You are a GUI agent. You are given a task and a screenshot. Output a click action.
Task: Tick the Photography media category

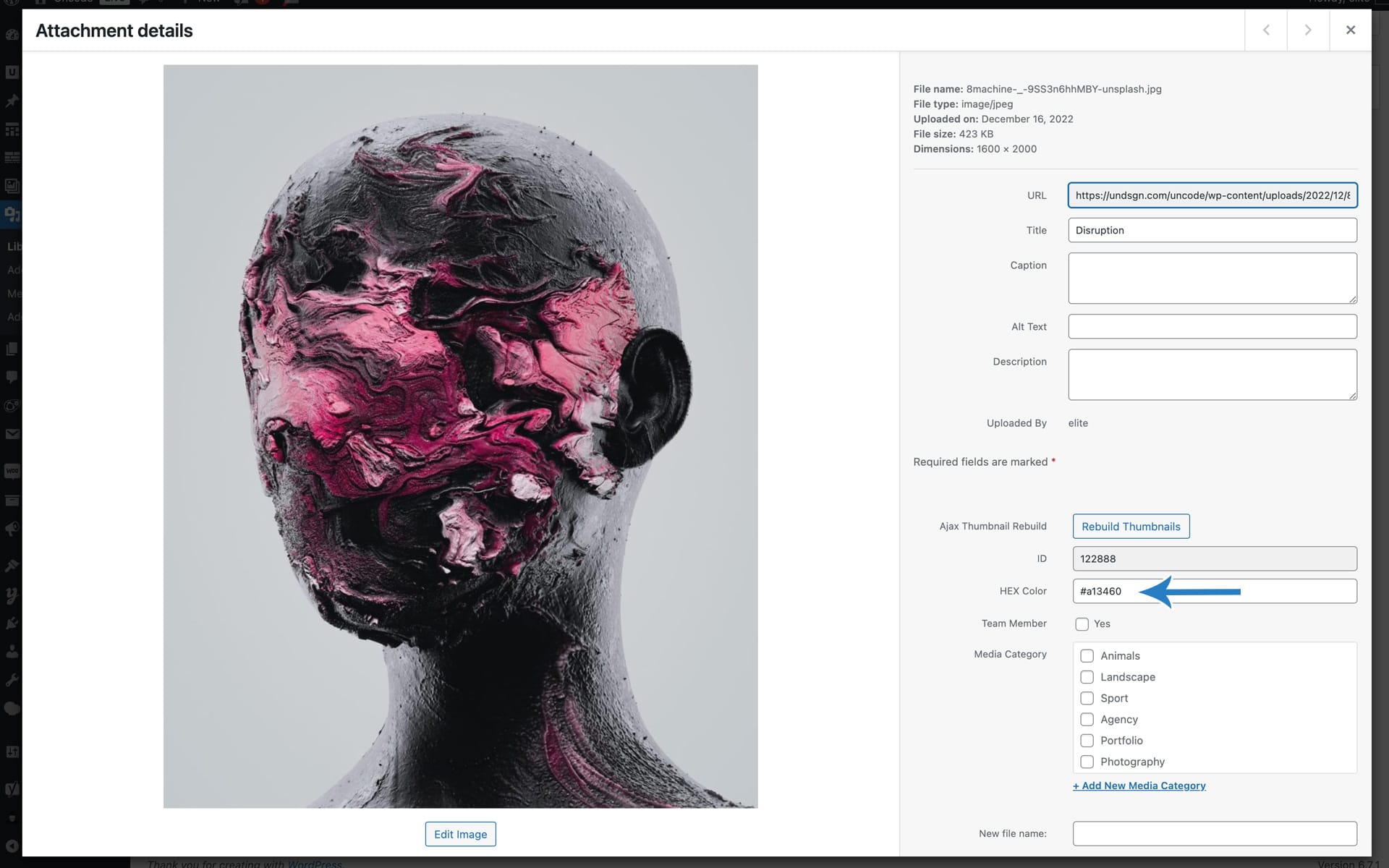pyautogui.click(x=1087, y=762)
